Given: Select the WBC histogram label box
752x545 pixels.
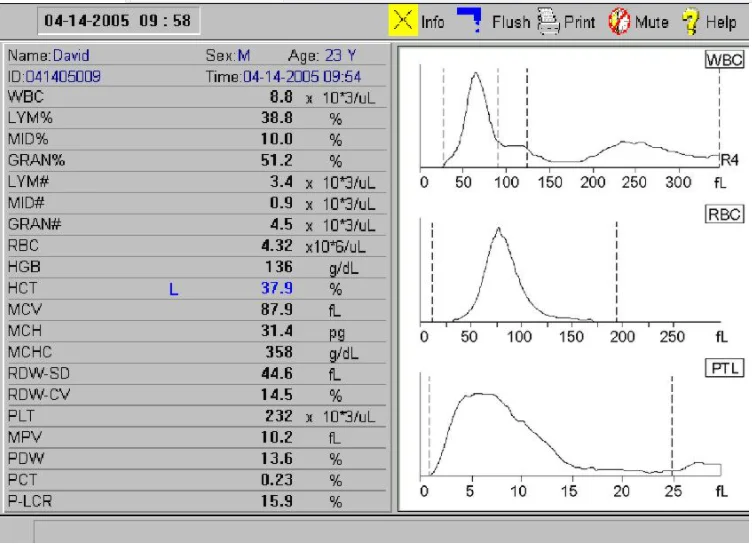Looking at the screenshot, I should (x=724, y=60).
